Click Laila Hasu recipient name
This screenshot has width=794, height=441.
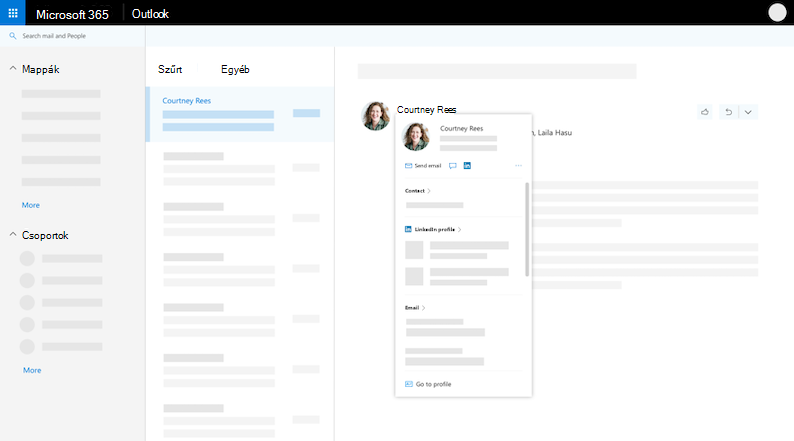click(554, 133)
